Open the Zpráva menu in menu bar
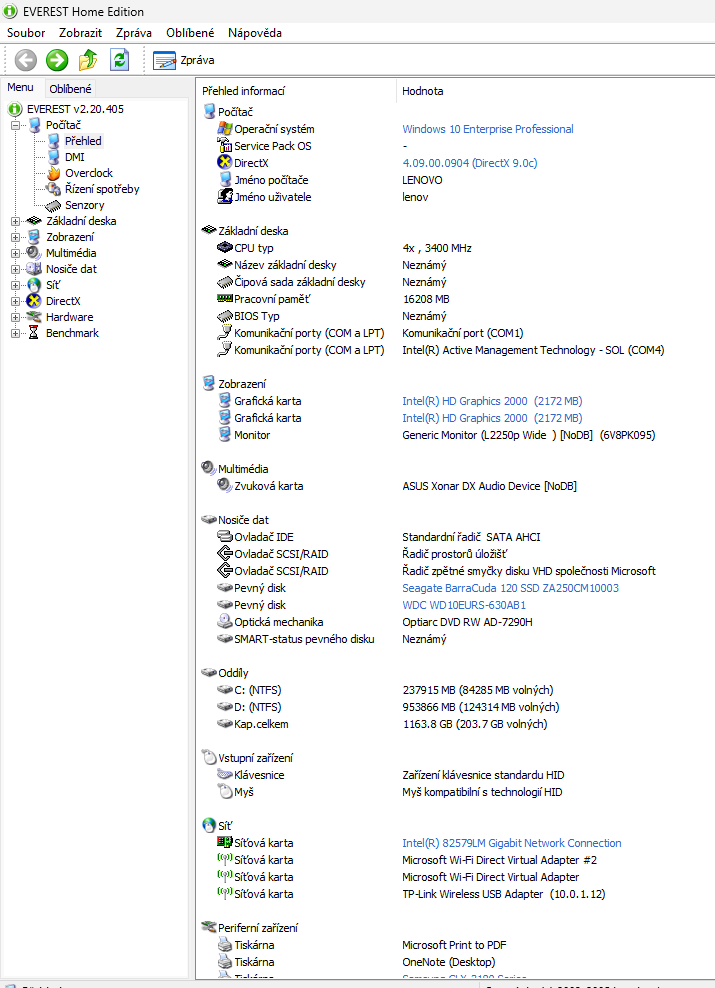 pos(134,33)
